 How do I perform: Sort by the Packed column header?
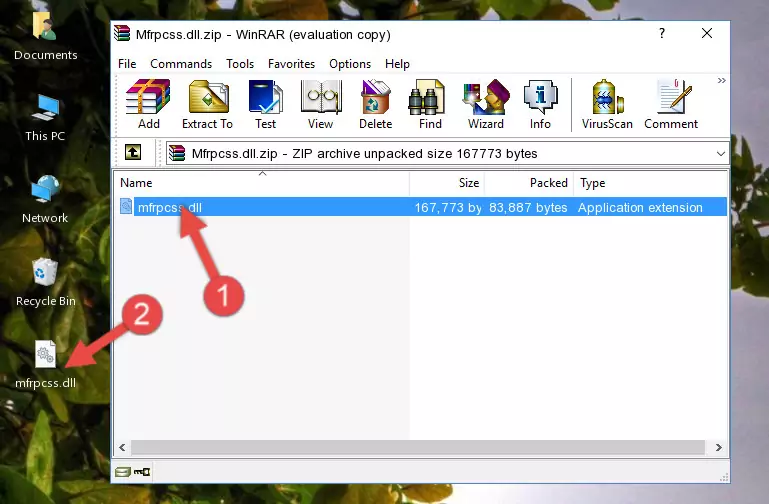(x=529, y=183)
